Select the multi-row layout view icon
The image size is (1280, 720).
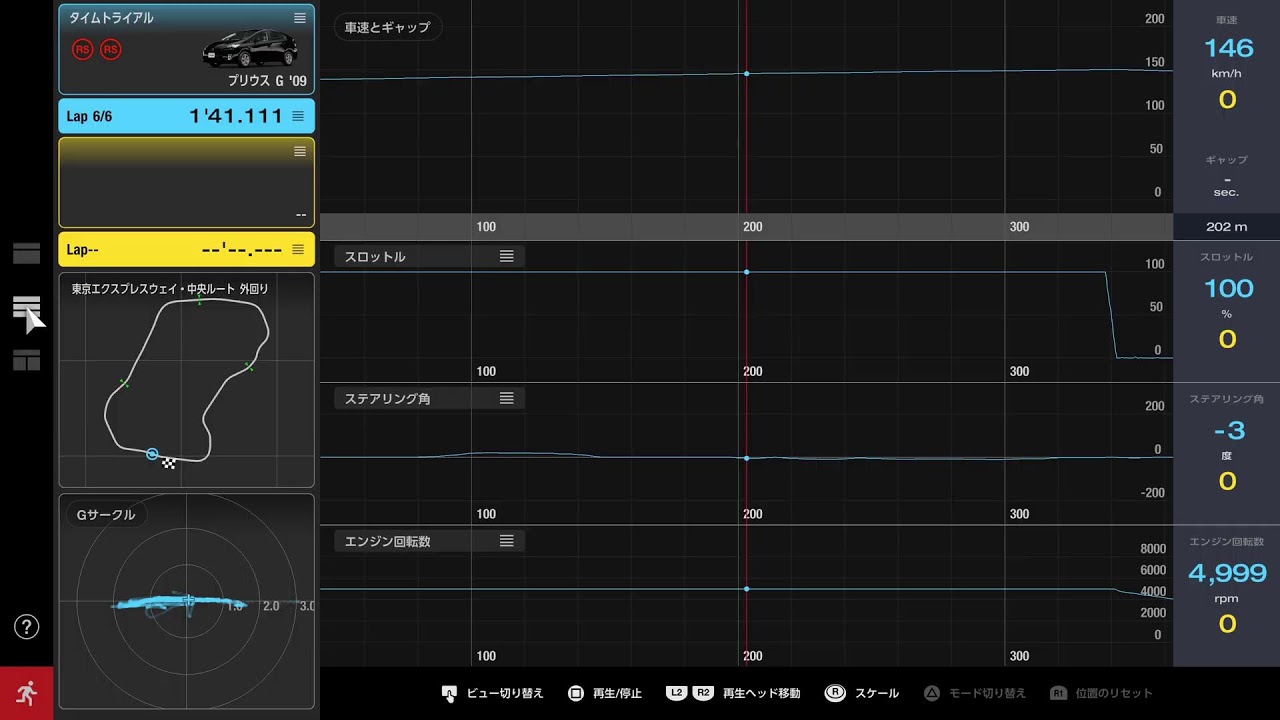click(27, 308)
